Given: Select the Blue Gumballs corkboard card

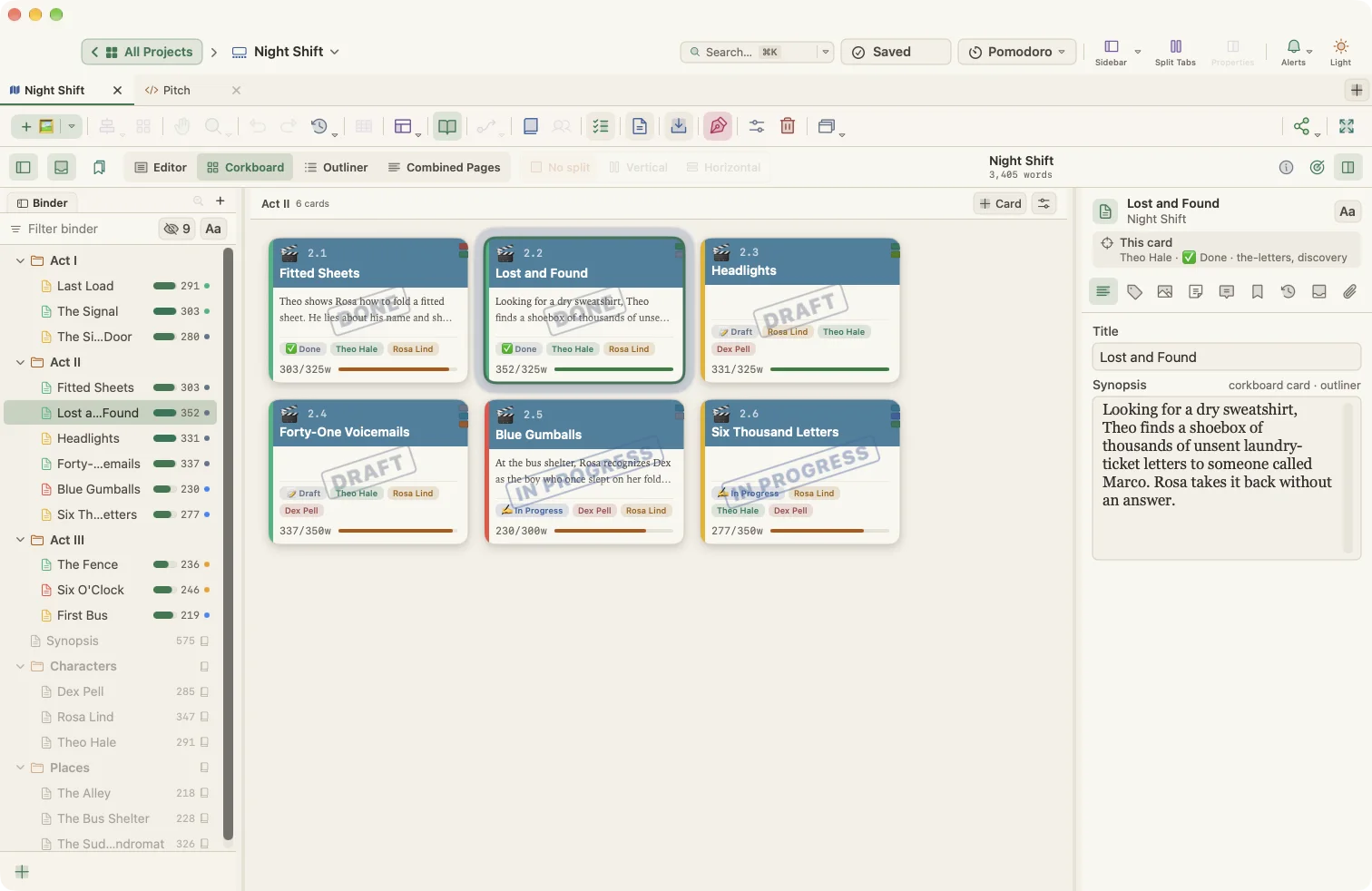Looking at the screenshot, I should (x=585, y=472).
